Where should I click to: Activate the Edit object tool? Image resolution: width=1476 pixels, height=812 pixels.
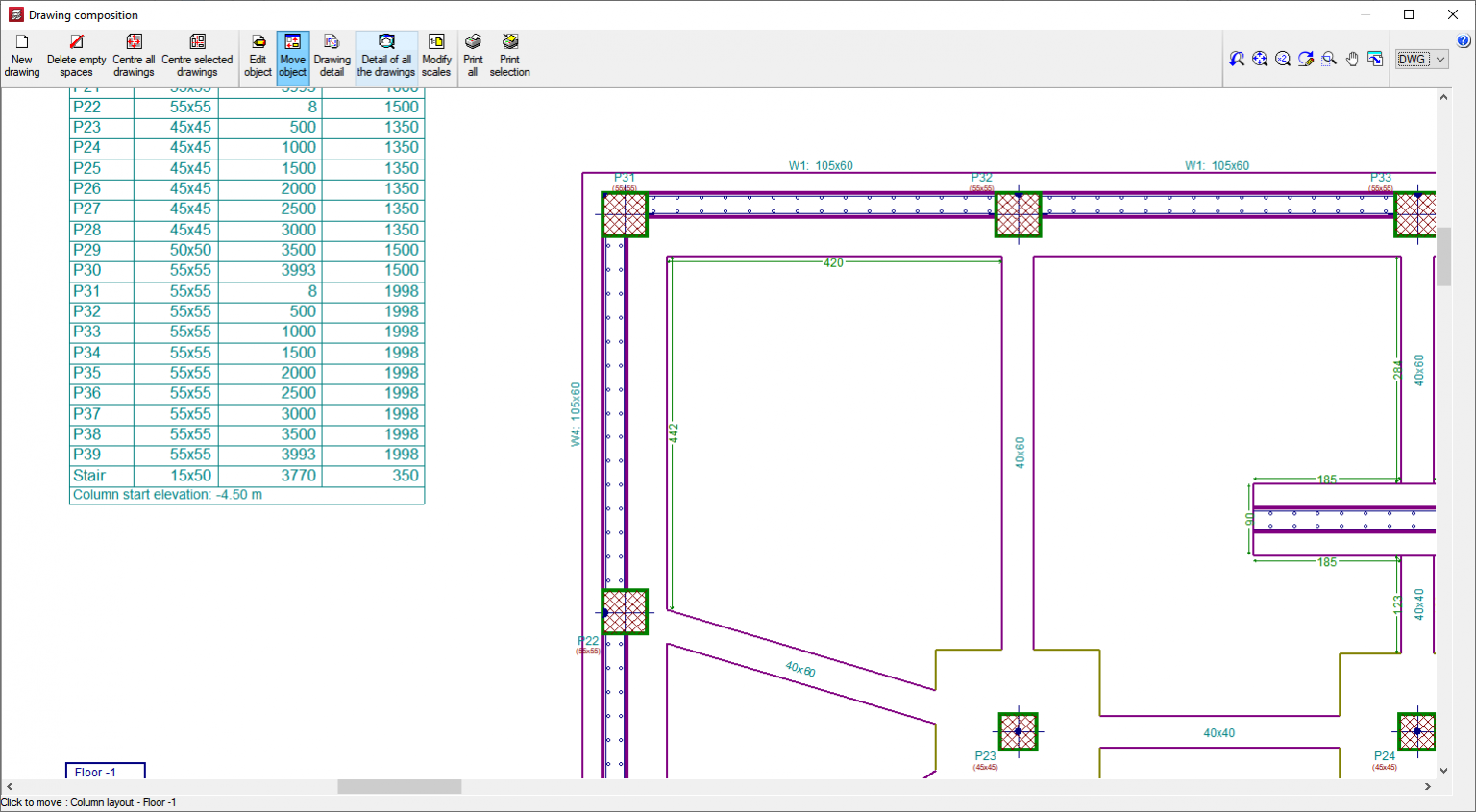tap(258, 57)
